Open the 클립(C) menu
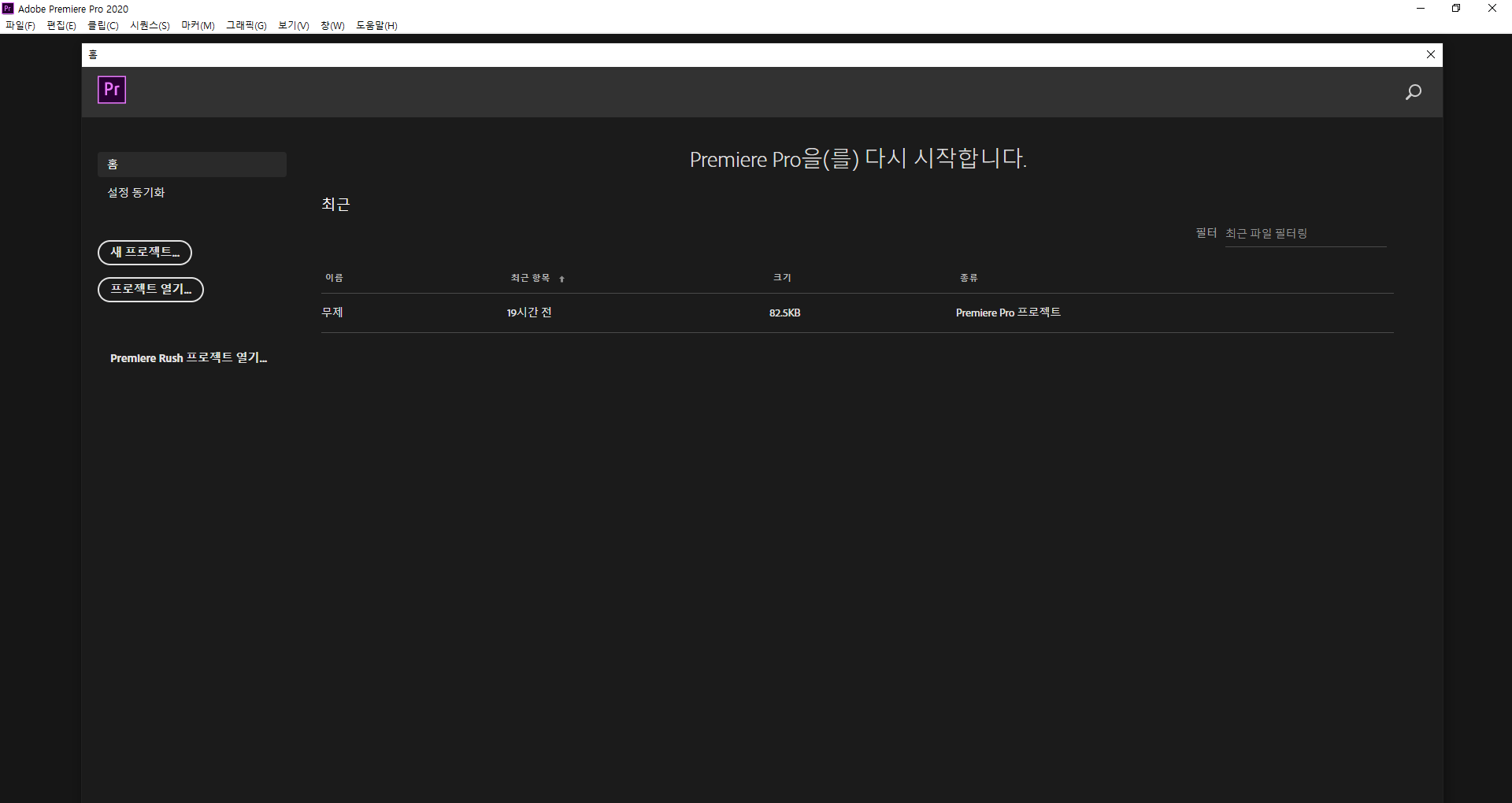 [x=103, y=26]
